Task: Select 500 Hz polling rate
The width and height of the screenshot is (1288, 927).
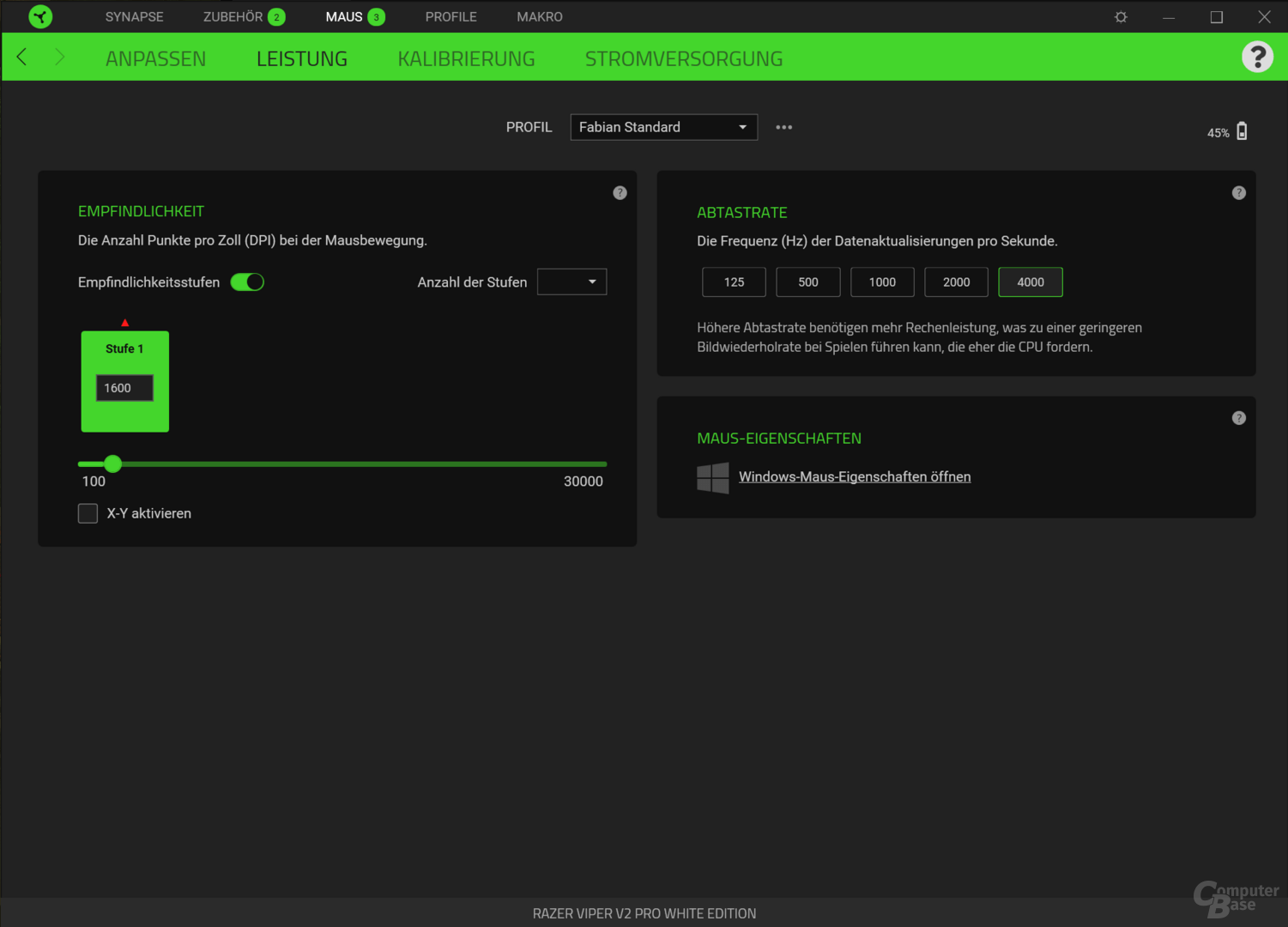Action: tap(808, 282)
